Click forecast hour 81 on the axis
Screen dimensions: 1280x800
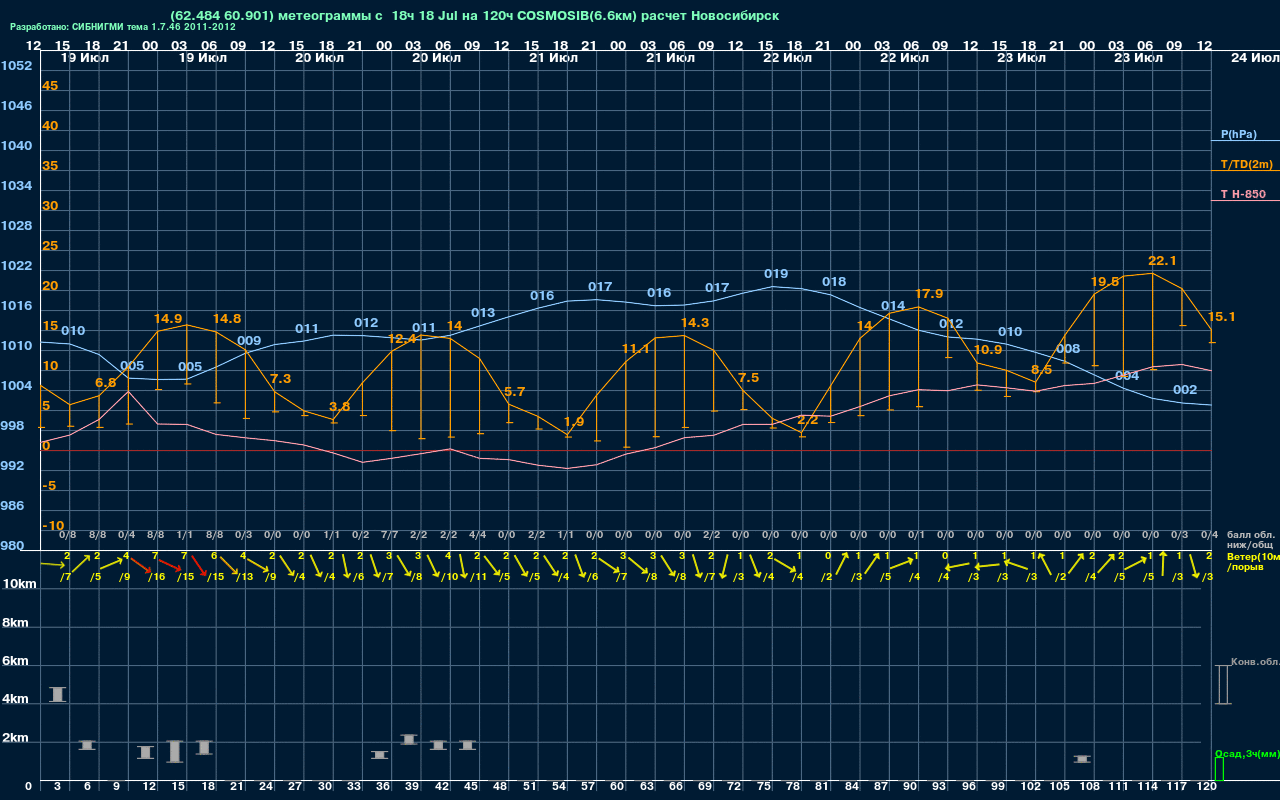[823, 788]
